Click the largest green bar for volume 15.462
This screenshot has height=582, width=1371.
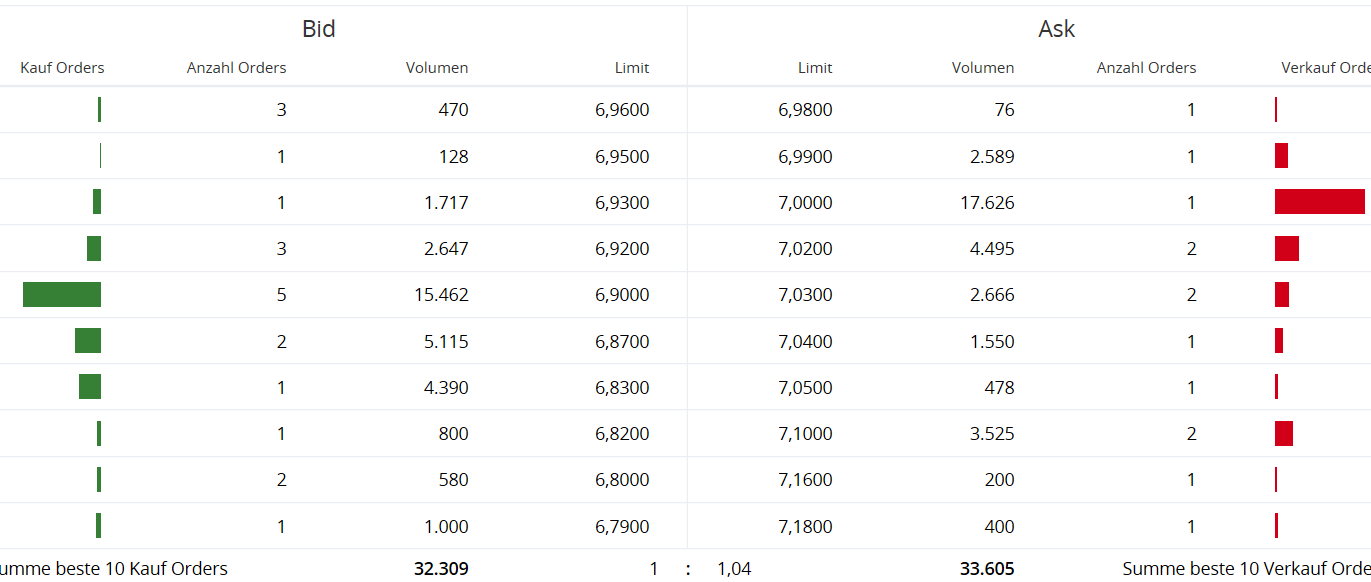tap(62, 295)
